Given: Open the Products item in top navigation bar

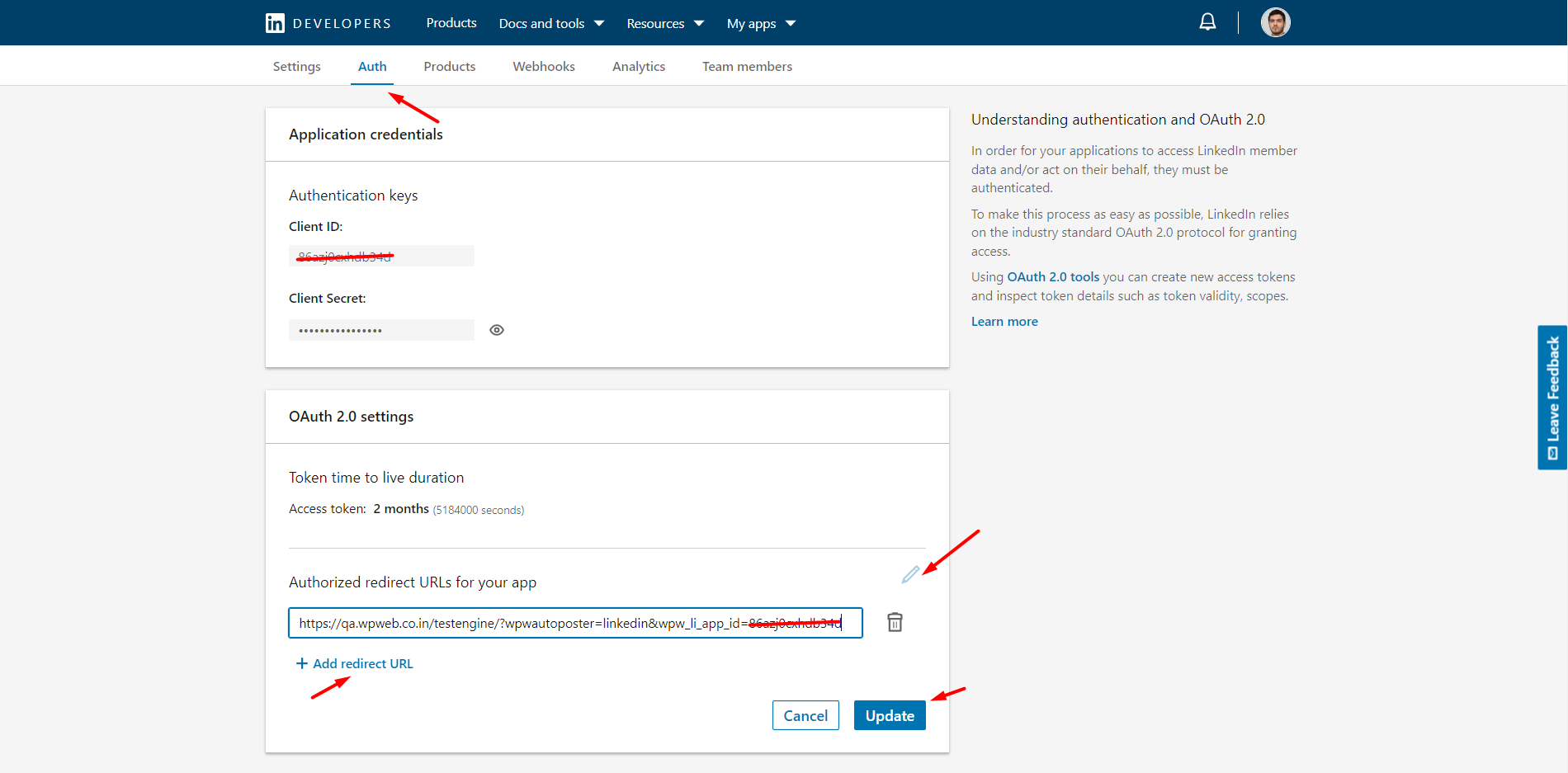Looking at the screenshot, I should click(451, 23).
